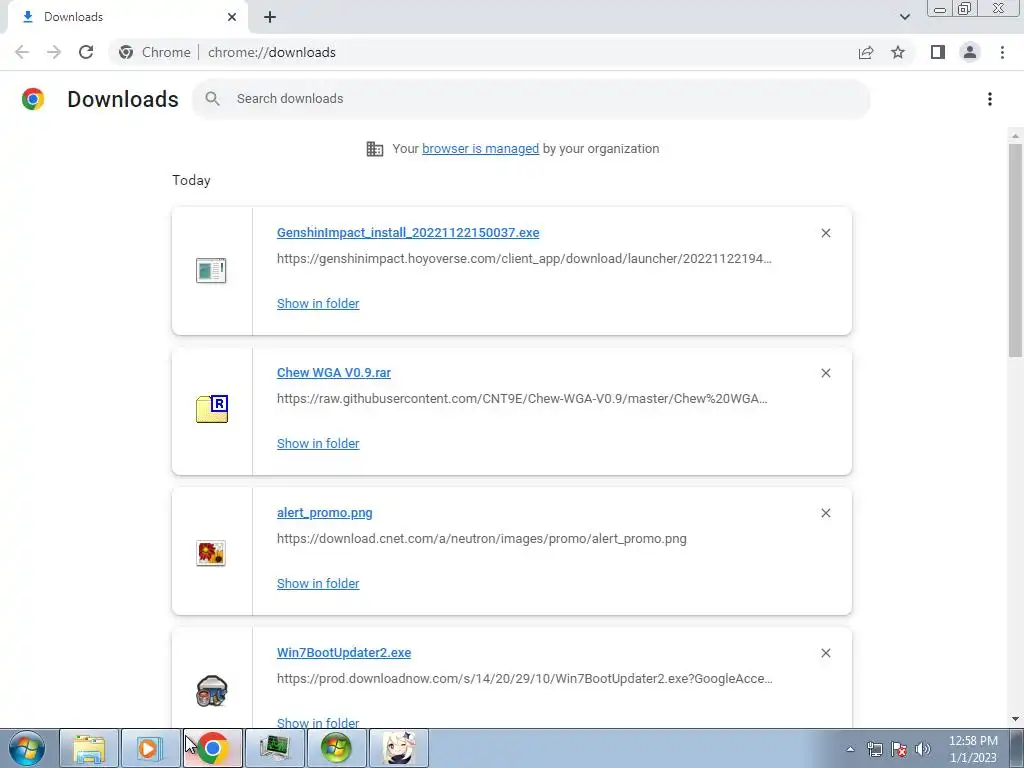Click the network tray icon
The image size is (1024, 768).
pyautogui.click(x=874, y=749)
